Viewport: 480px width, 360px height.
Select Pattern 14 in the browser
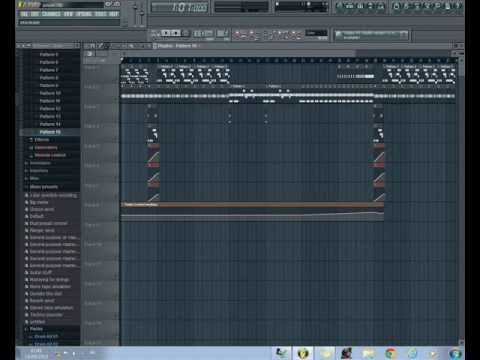tap(50, 124)
